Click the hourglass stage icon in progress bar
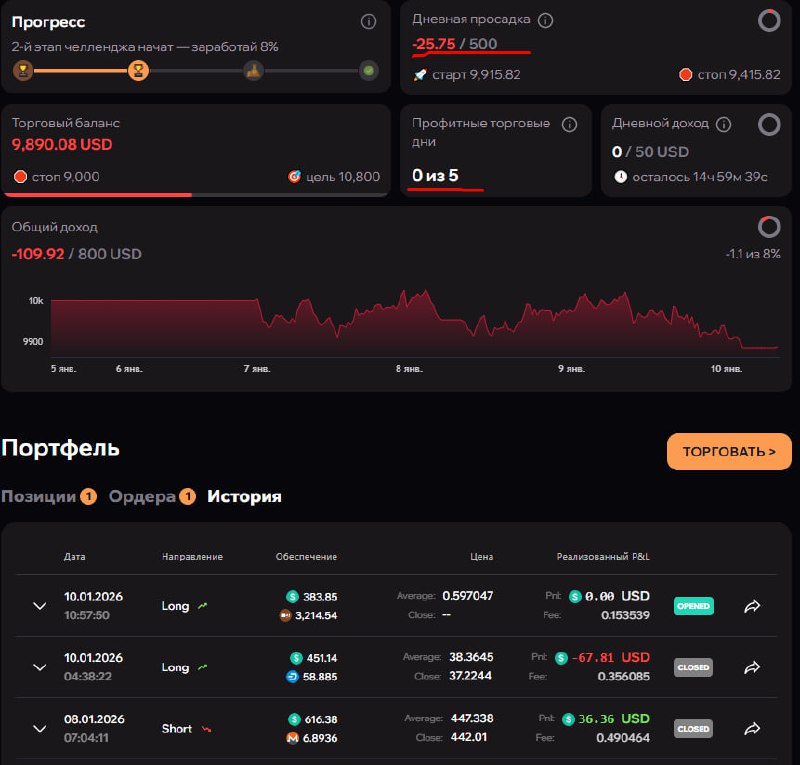 coord(138,71)
